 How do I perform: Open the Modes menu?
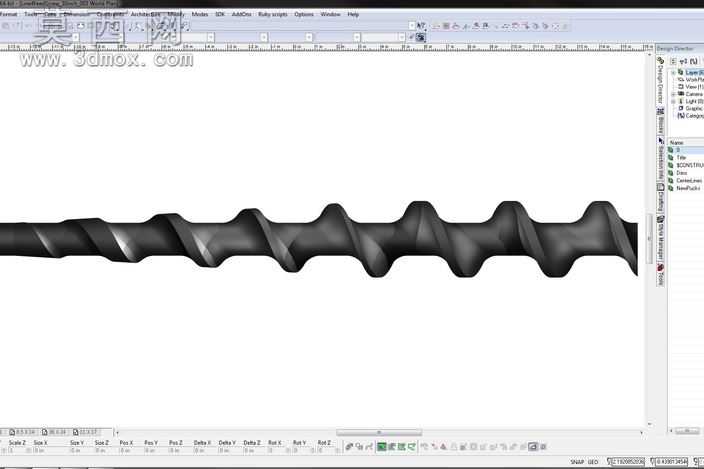click(200, 14)
